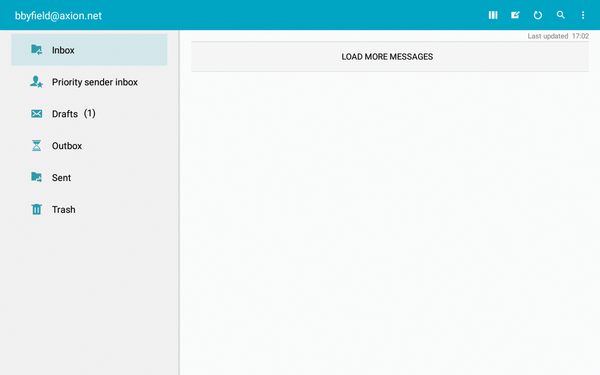600x375 pixels.
Task: Compose a new email
Action: point(515,15)
